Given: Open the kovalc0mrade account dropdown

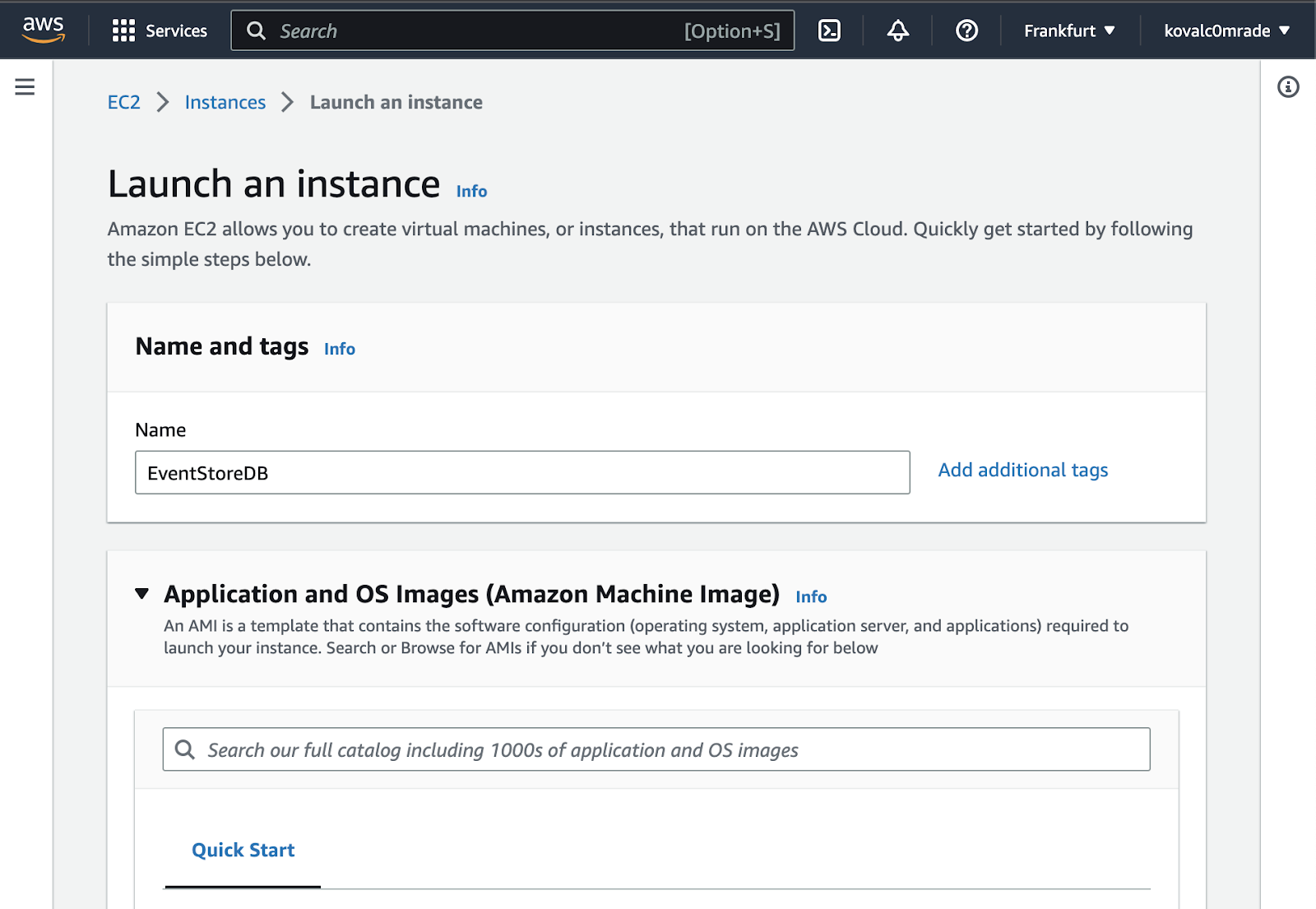Looking at the screenshot, I should pyautogui.click(x=1226, y=30).
